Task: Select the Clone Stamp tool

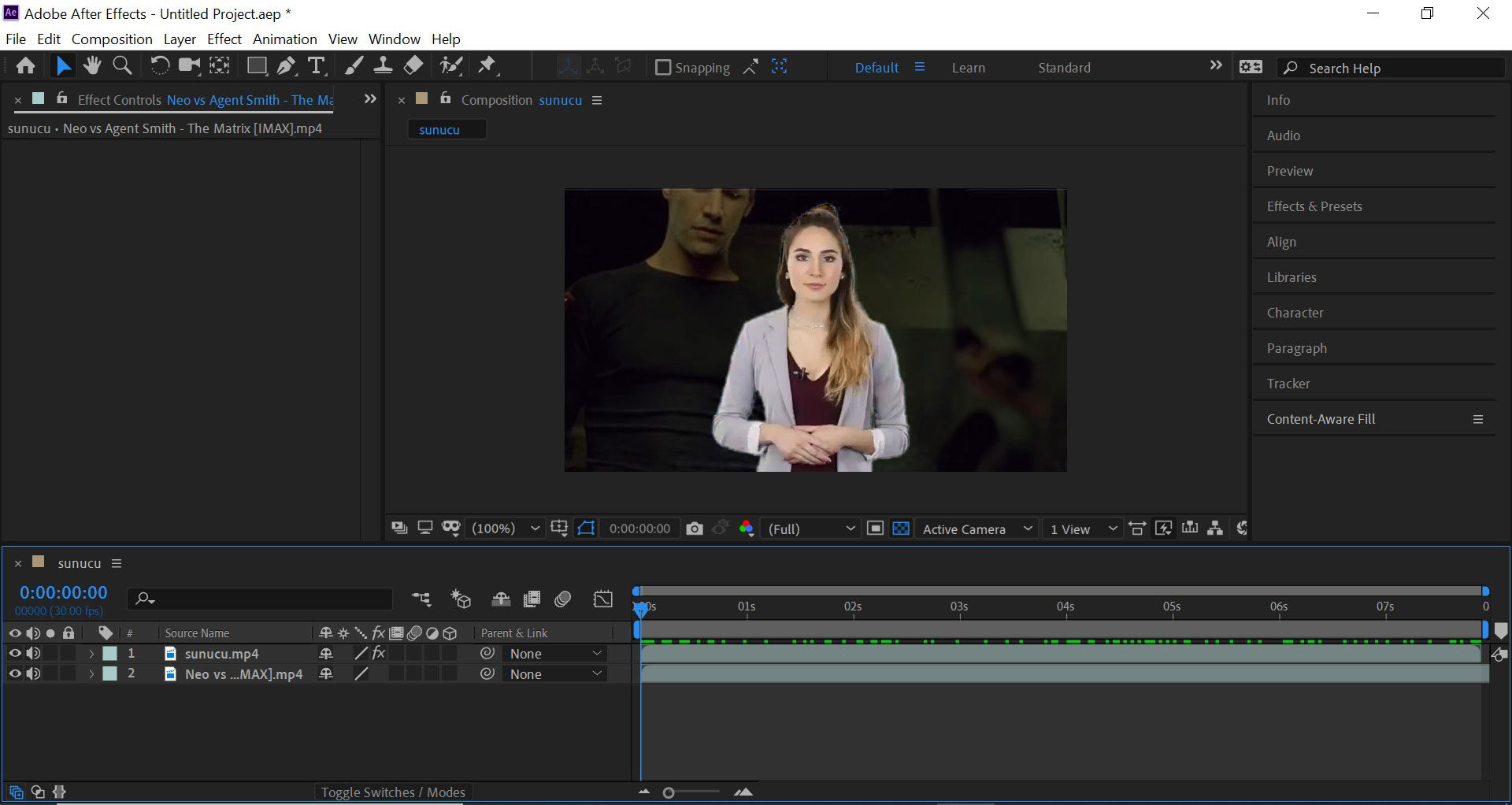Action: tap(383, 66)
